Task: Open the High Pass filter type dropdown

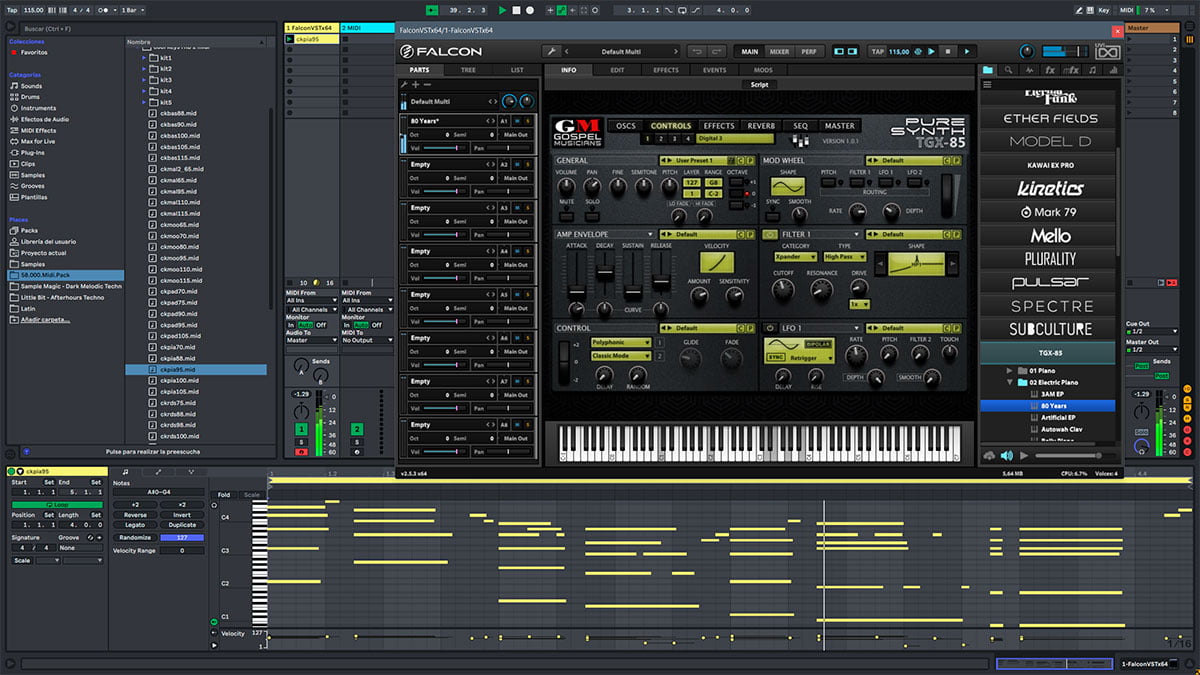Action: tap(845, 257)
